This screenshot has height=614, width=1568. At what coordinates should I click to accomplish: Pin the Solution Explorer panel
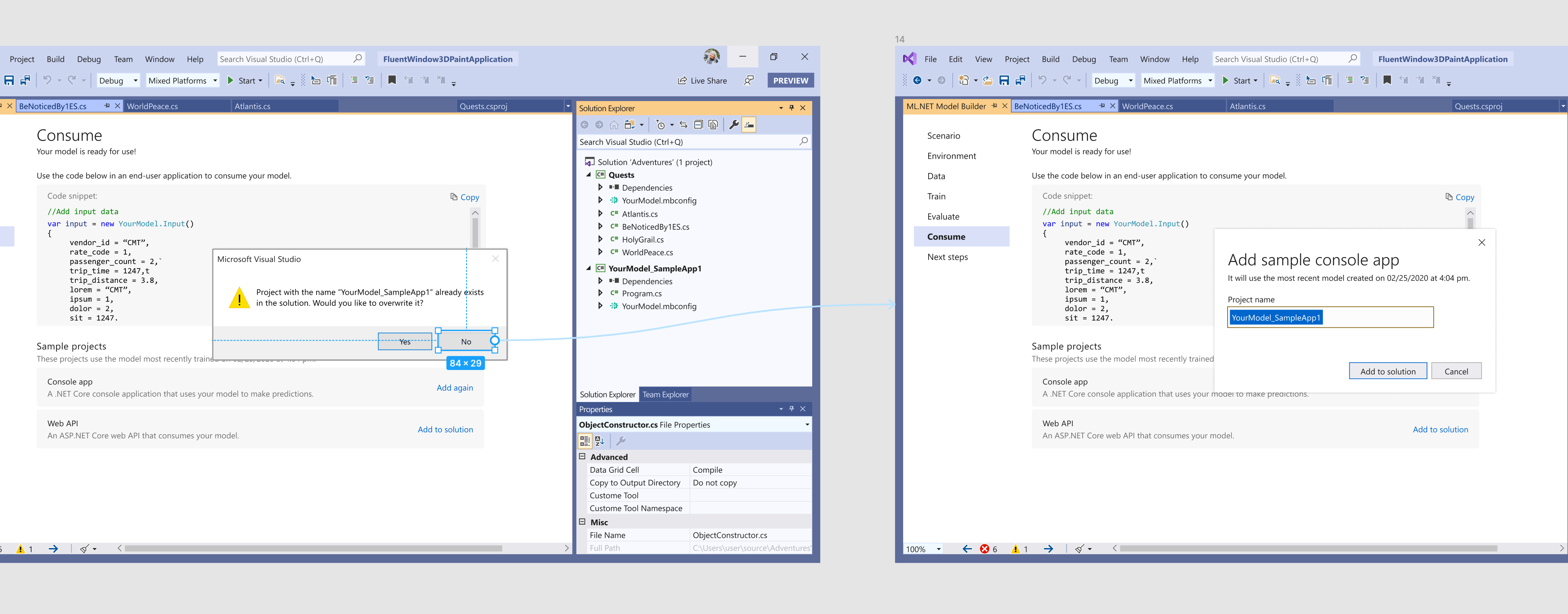791,108
